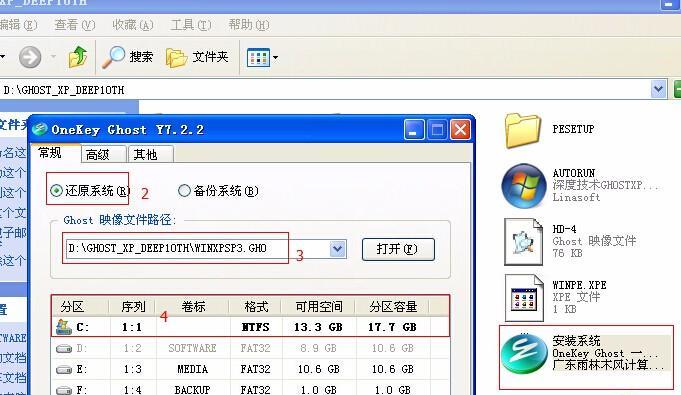Click the PESETUP folder name
Image resolution: width=681 pixels, height=395 pixels.
coord(573,129)
